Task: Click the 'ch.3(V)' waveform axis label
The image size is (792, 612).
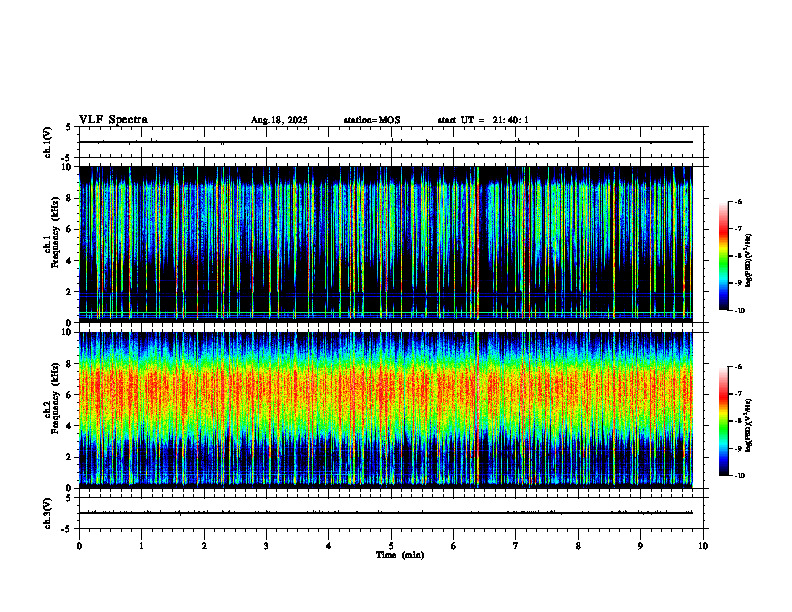Action: (x=48, y=513)
